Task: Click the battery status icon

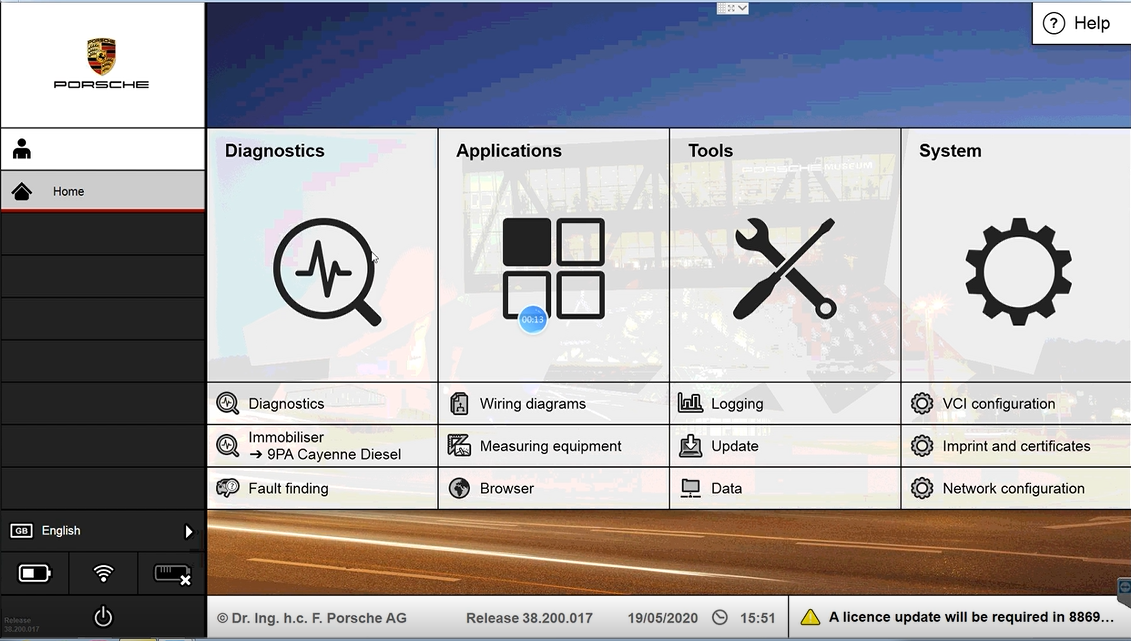Action: point(34,573)
